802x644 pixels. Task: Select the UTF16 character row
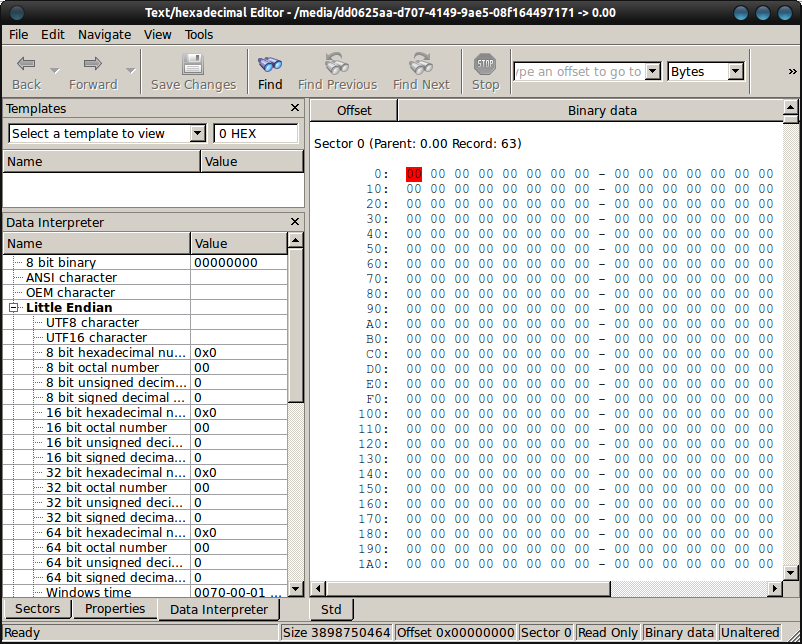(145, 338)
